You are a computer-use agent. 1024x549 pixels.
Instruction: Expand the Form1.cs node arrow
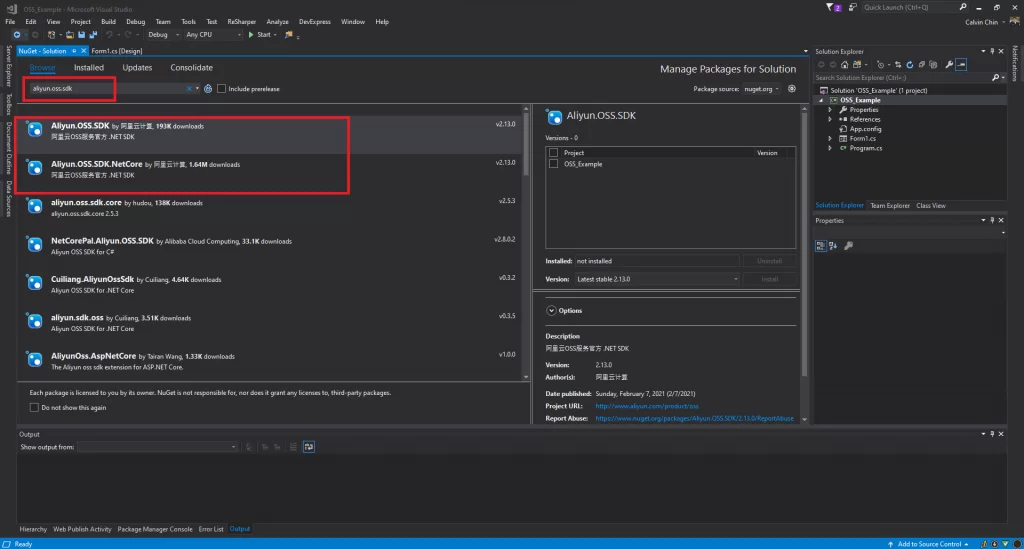[x=830, y=138]
